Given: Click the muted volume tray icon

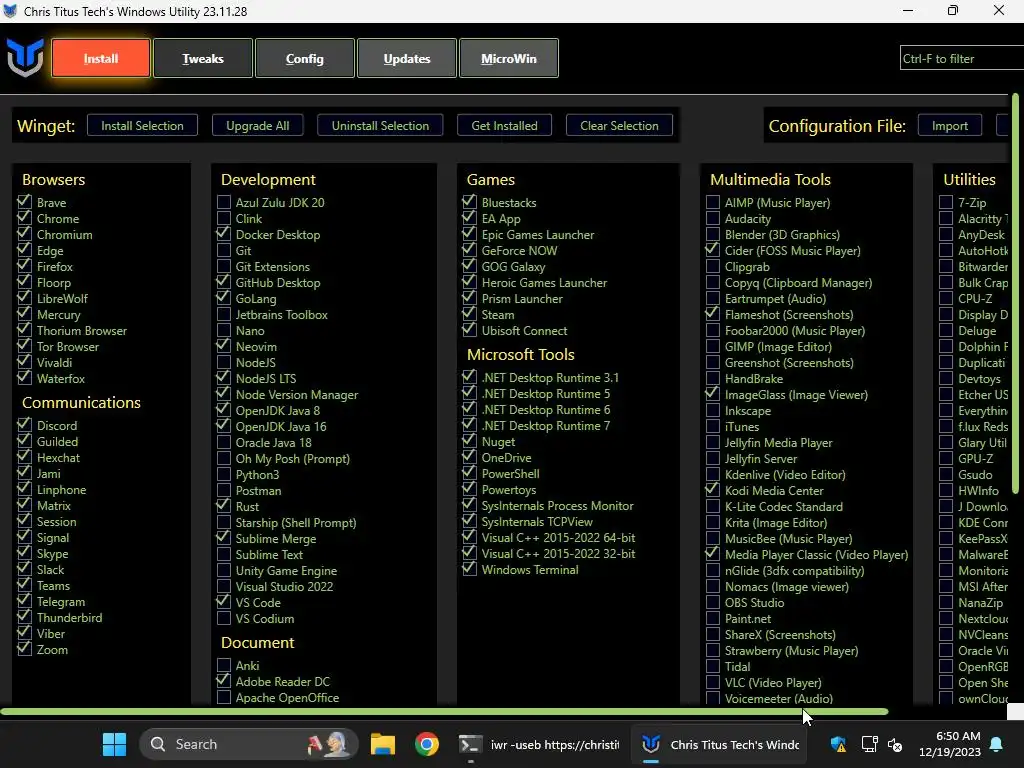Looking at the screenshot, I should click(895, 744).
